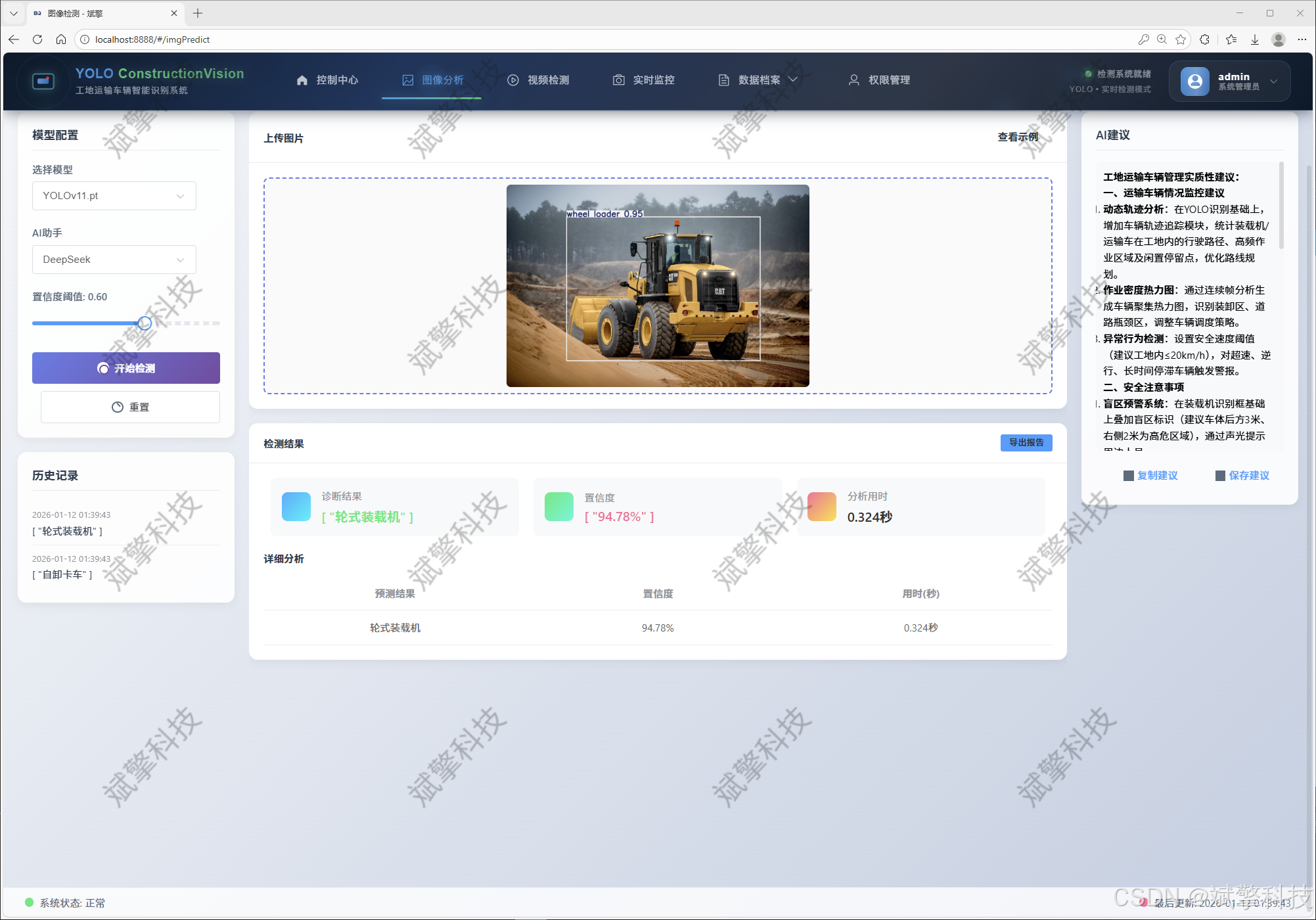Image resolution: width=1316 pixels, height=920 pixels.
Task: Expand the DeepSeek AI assistant dropdown
Action: coord(114,260)
